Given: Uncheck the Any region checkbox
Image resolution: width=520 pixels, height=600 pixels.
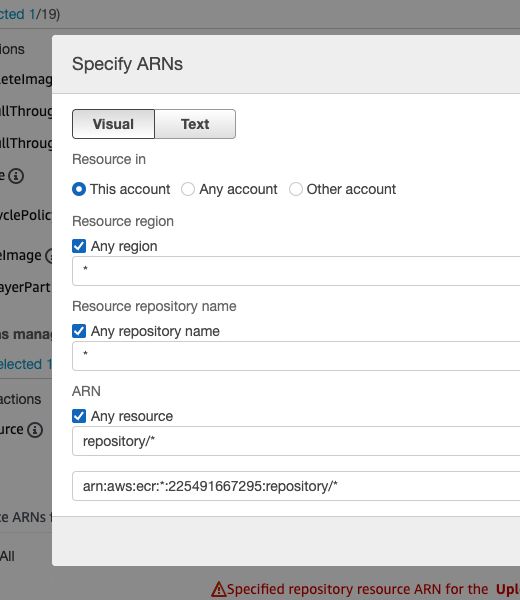Looking at the screenshot, I should click(79, 246).
